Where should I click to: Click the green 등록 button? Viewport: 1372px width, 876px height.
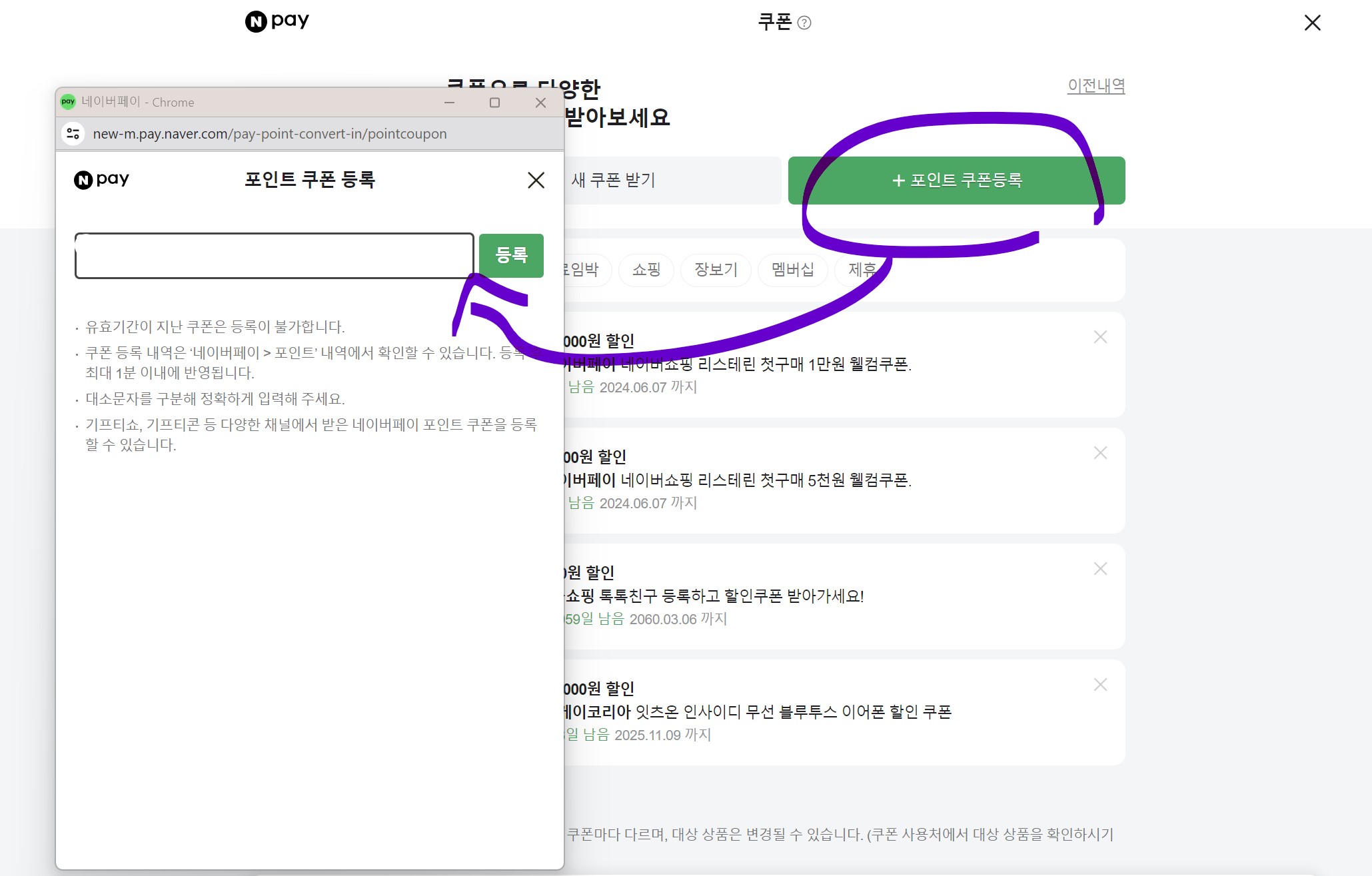[511, 255]
